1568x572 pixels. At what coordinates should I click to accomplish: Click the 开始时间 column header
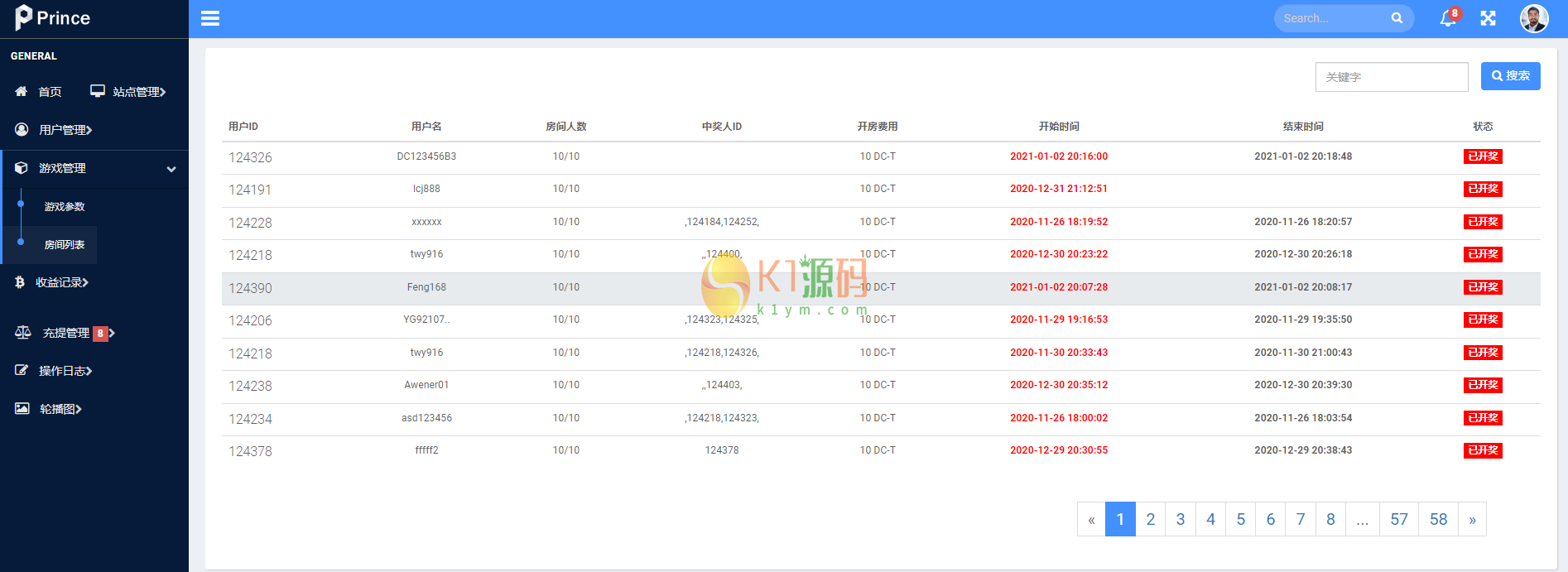pyautogui.click(x=1059, y=127)
